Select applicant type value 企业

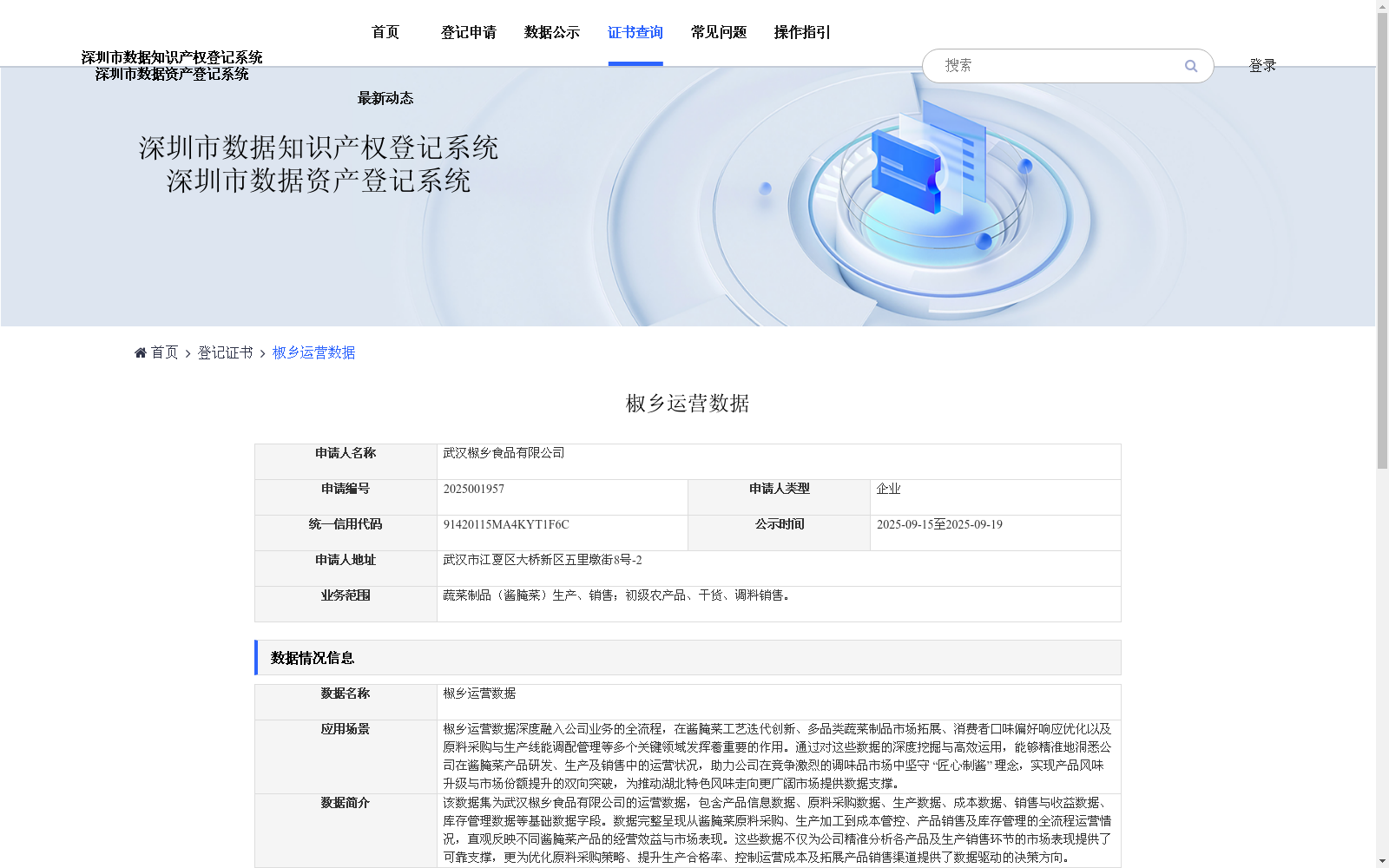click(889, 489)
